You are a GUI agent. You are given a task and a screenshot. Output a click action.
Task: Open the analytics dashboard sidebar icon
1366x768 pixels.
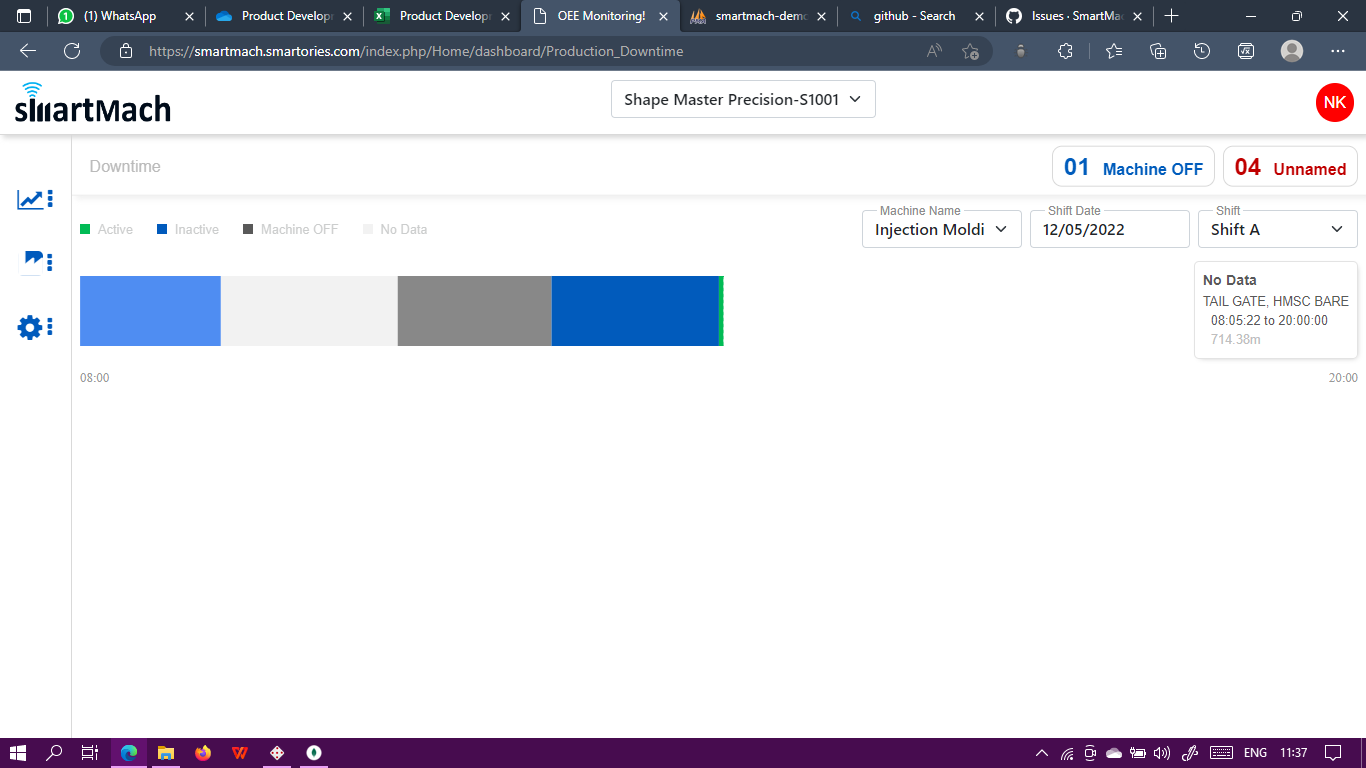point(29,198)
